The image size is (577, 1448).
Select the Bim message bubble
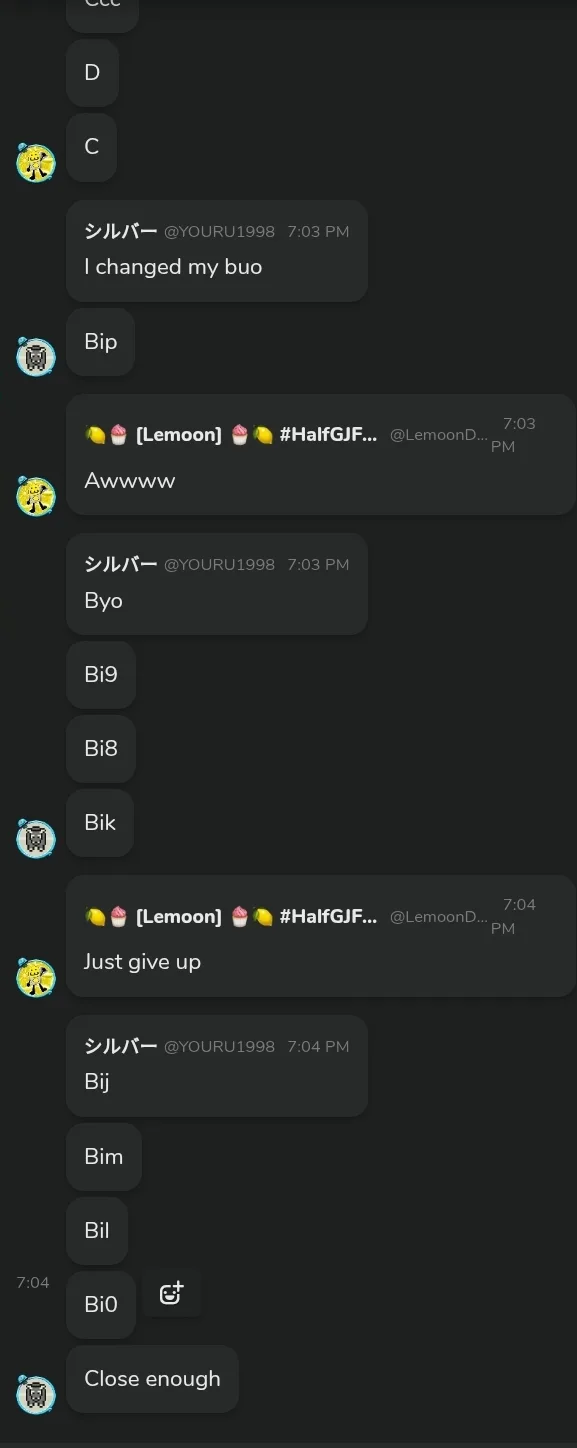[104, 1157]
